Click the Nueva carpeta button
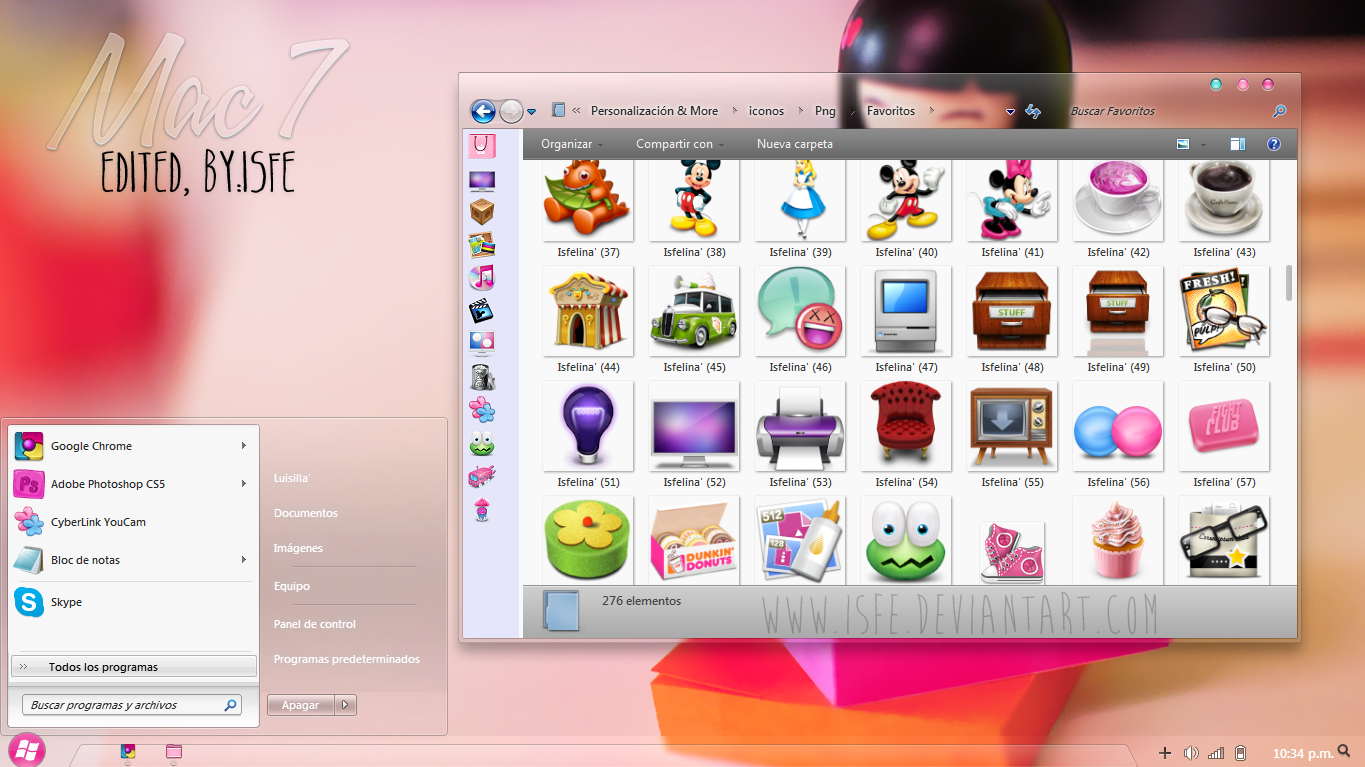 point(795,144)
